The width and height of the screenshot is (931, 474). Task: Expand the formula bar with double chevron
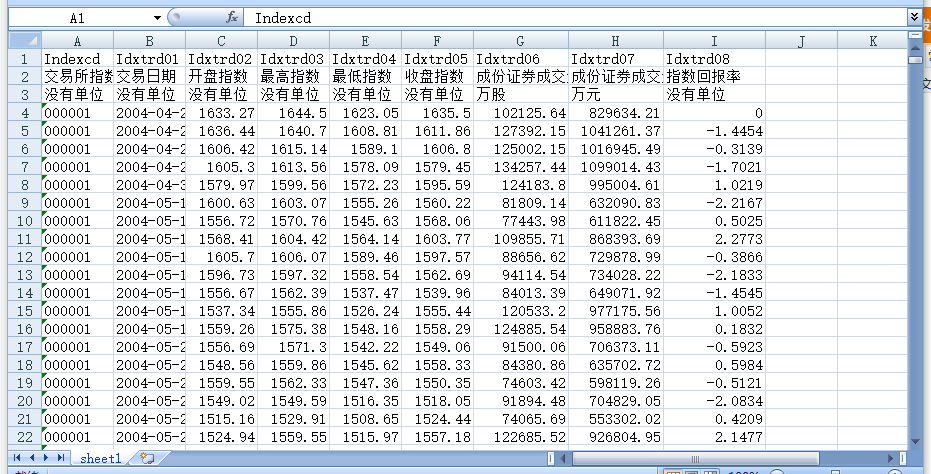915,17
